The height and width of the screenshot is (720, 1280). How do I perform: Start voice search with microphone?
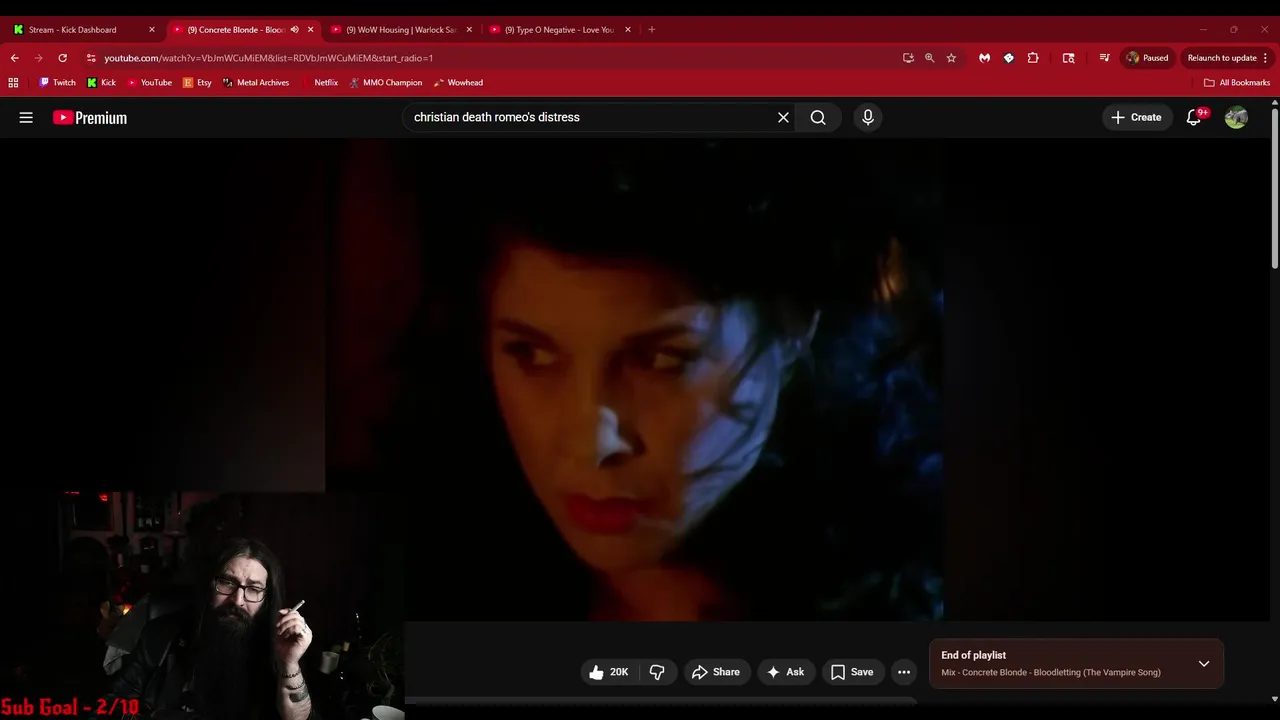click(x=867, y=117)
